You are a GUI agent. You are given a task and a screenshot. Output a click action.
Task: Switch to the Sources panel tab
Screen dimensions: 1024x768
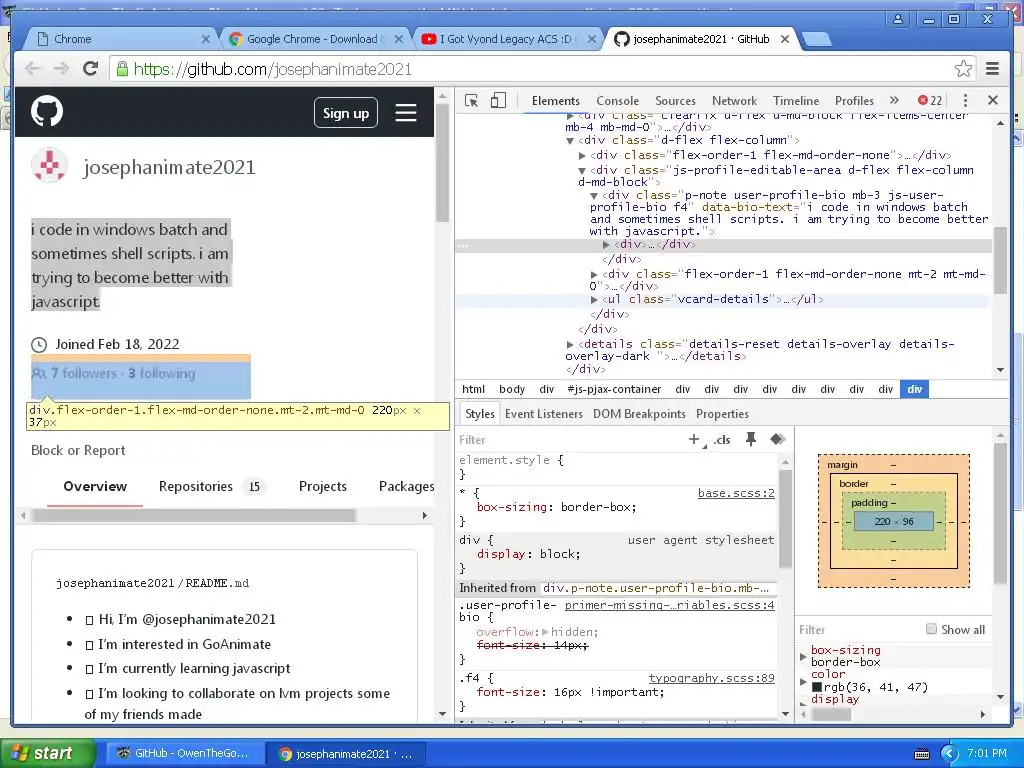click(x=675, y=101)
